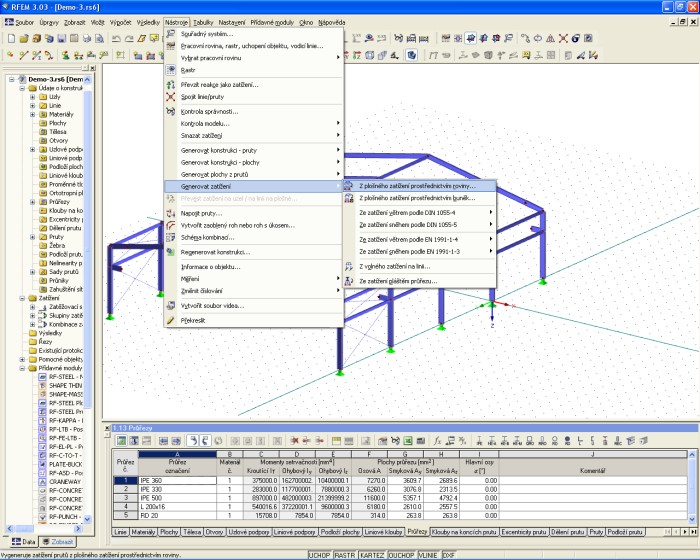Toggle DXF in status bar
The image size is (700, 560).
click(x=449, y=555)
